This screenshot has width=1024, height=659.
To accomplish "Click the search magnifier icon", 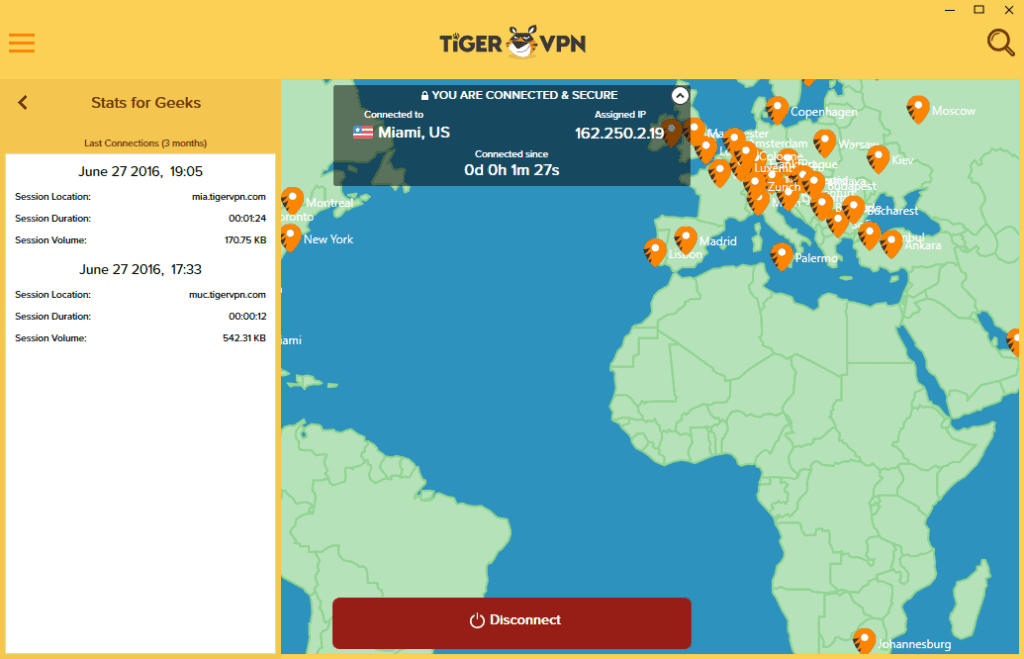I will (x=1000, y=43).
